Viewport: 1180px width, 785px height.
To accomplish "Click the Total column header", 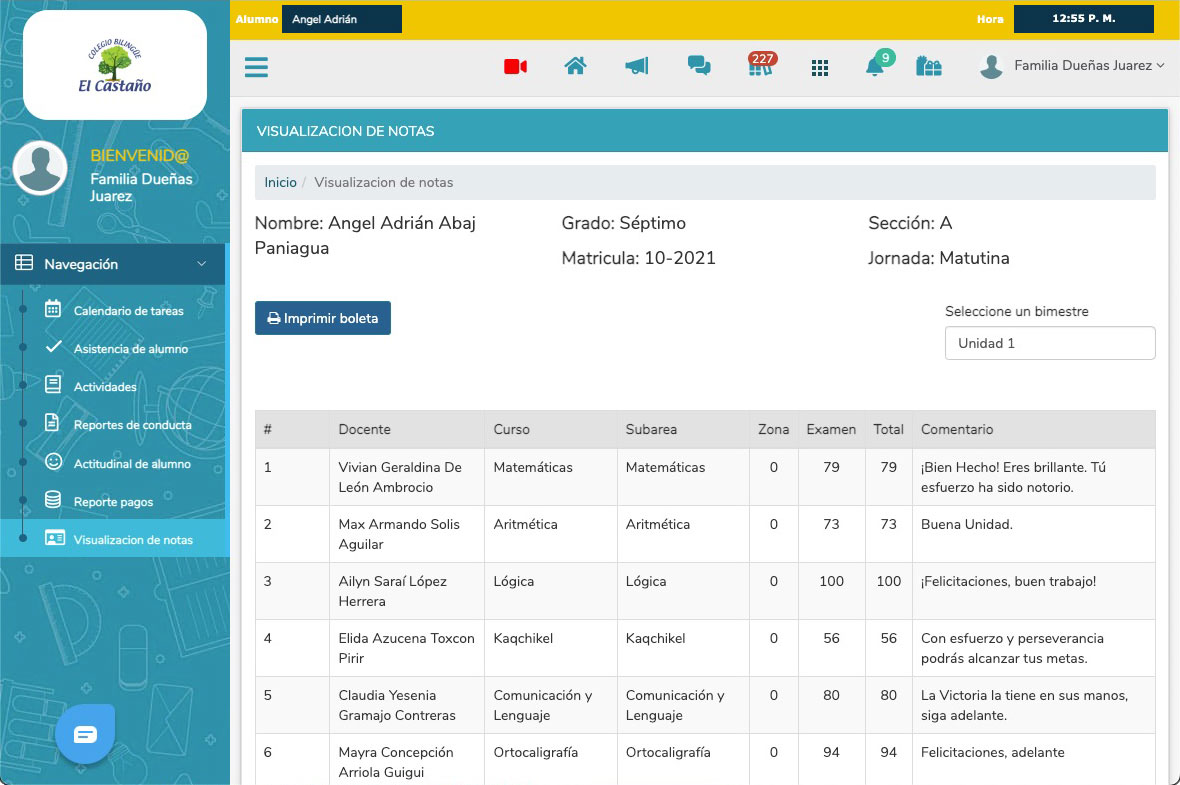I will [x=888, y=430].
